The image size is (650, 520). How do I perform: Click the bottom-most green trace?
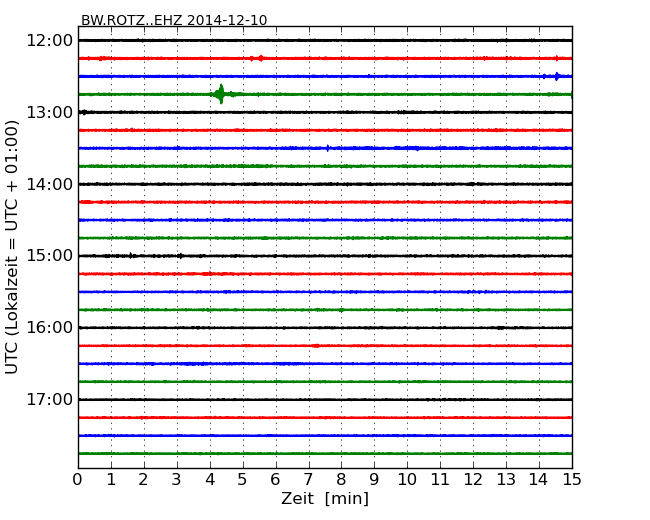coord(325,454)
